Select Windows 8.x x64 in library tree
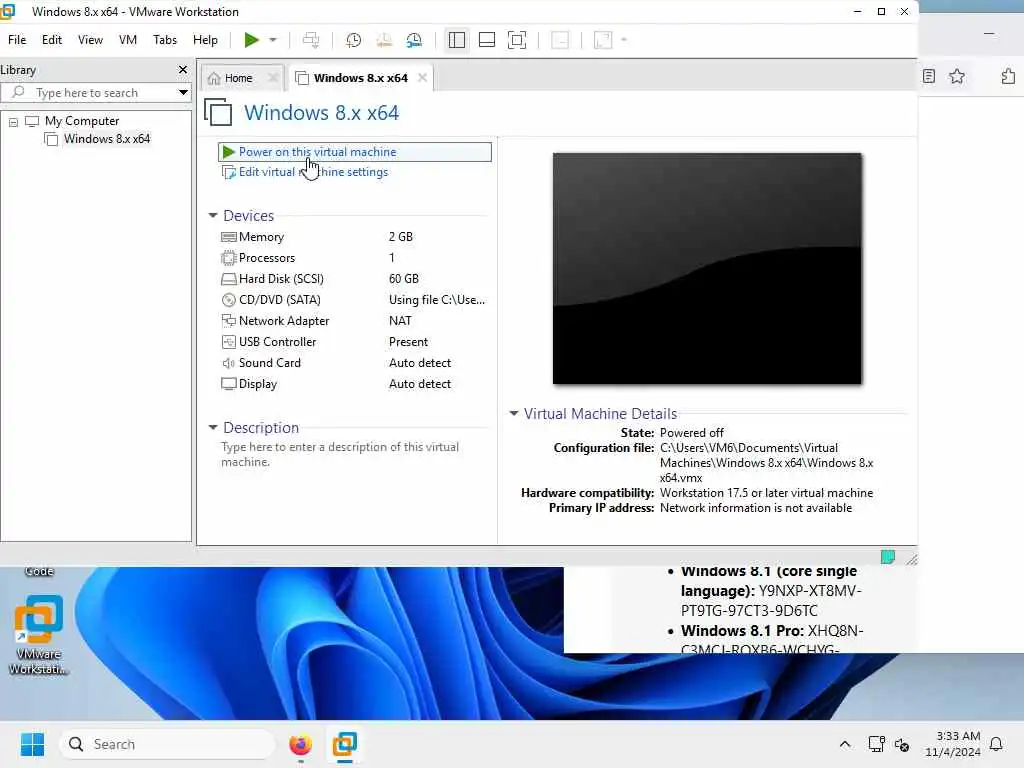The width and height of the screenshot is (1024, 768). (106, 138)
